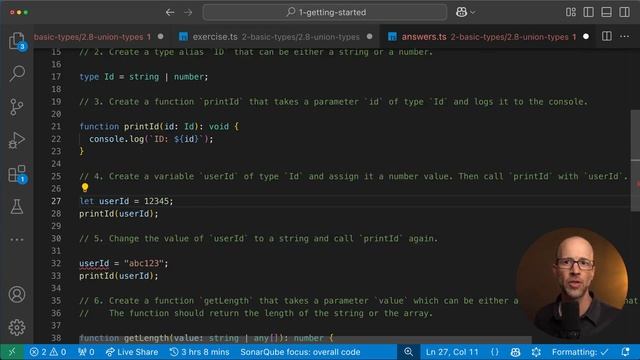Screen dimensions: 640x360
Task: Select the first tab ending in union-types 1
Action: [100, 37]
